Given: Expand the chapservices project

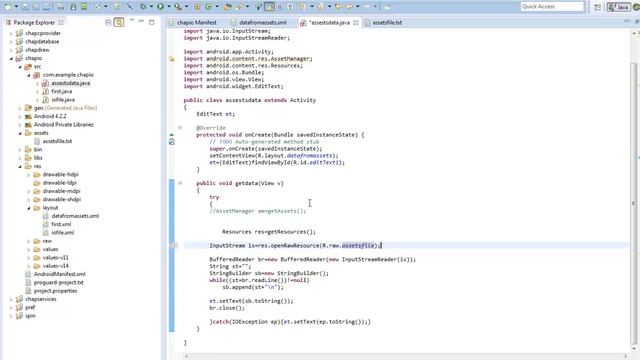Looking at the screenshot, I should 11,299.
